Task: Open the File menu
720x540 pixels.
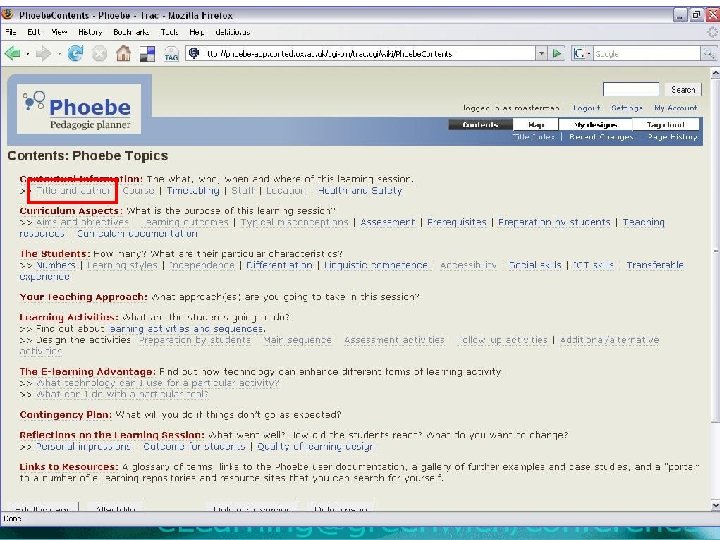Action: click(11, 32)
